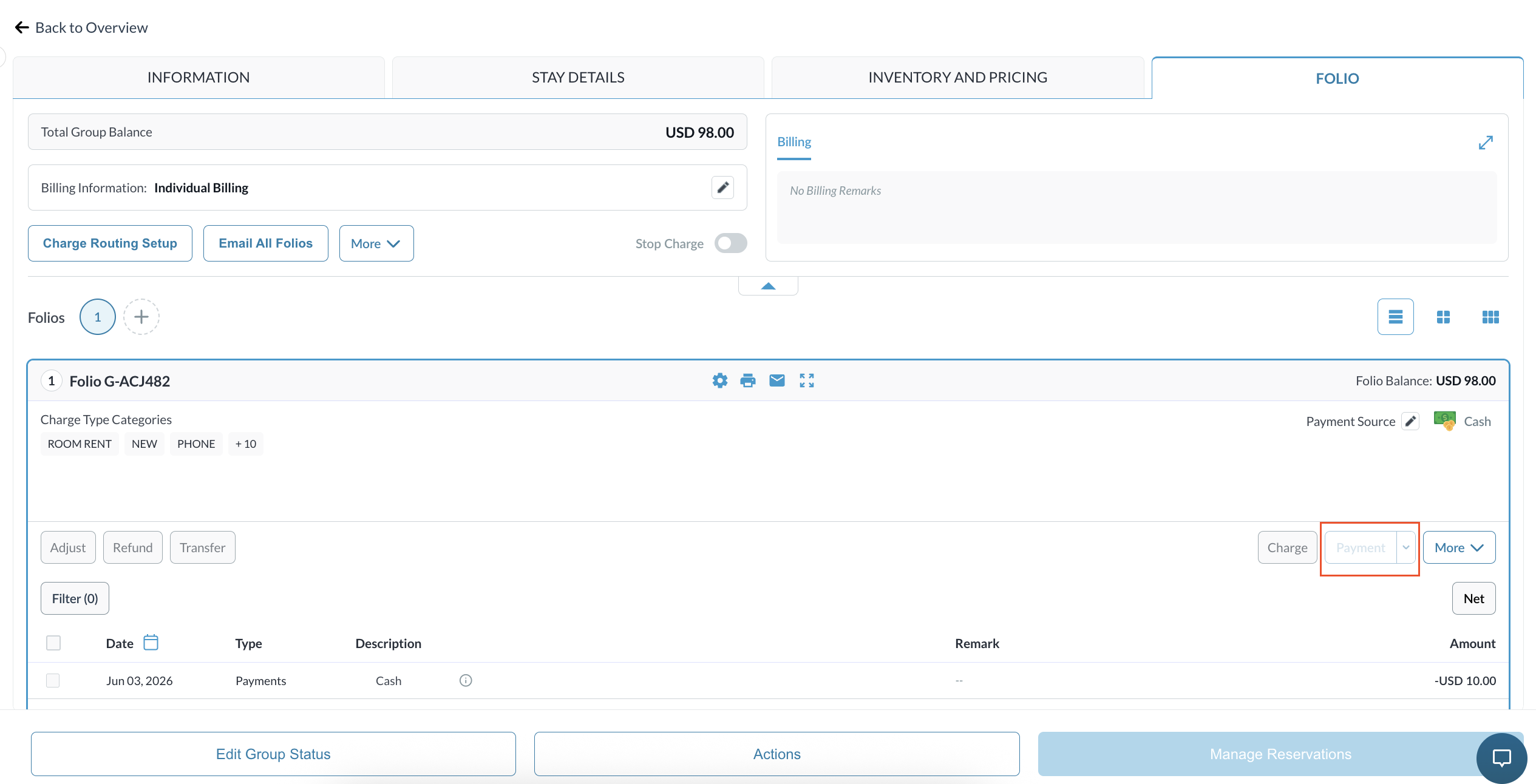The width and height of the screenshot is (1536, 784).
Task: Open folio settings gear icon
Action: (x=720, y=380)
